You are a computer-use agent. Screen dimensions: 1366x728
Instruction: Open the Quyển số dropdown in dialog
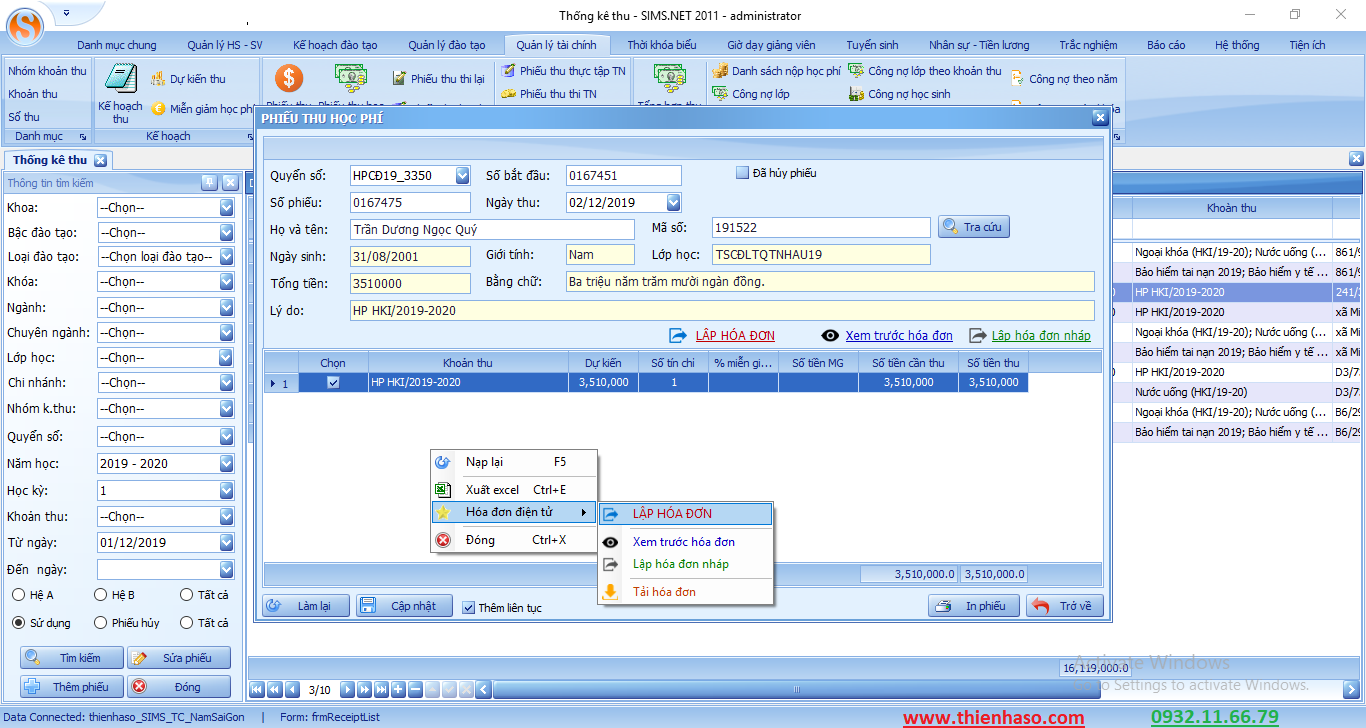tap(462, 176)
